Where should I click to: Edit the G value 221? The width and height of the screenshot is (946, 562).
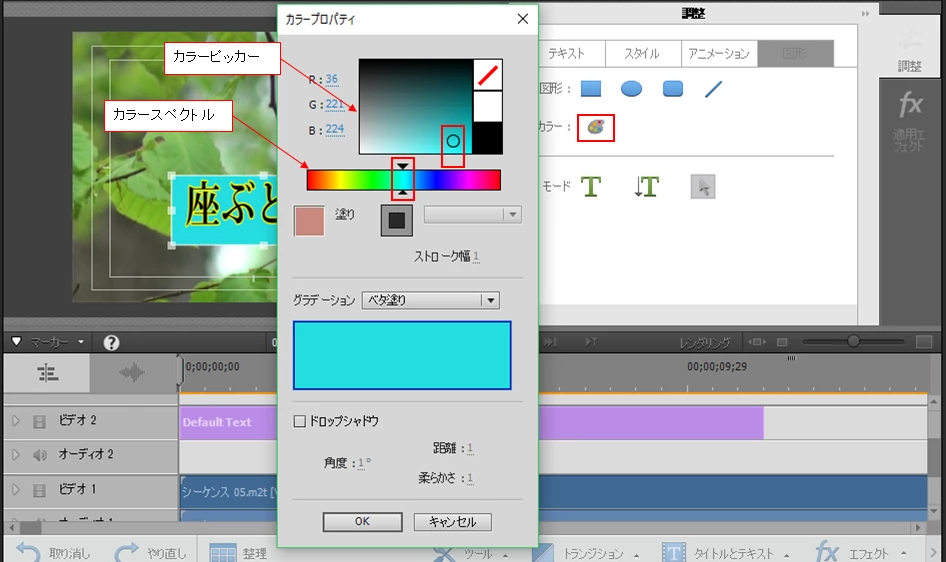click(x=334, y=104)
